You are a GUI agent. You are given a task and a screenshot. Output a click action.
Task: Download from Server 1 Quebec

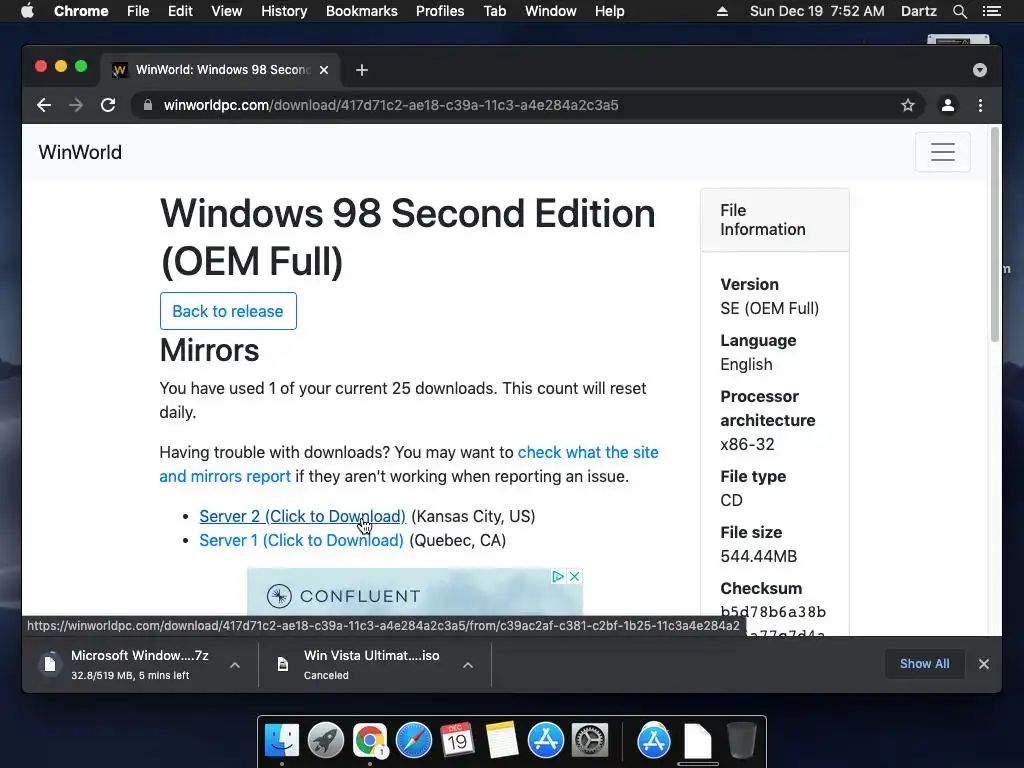[301, 540]
